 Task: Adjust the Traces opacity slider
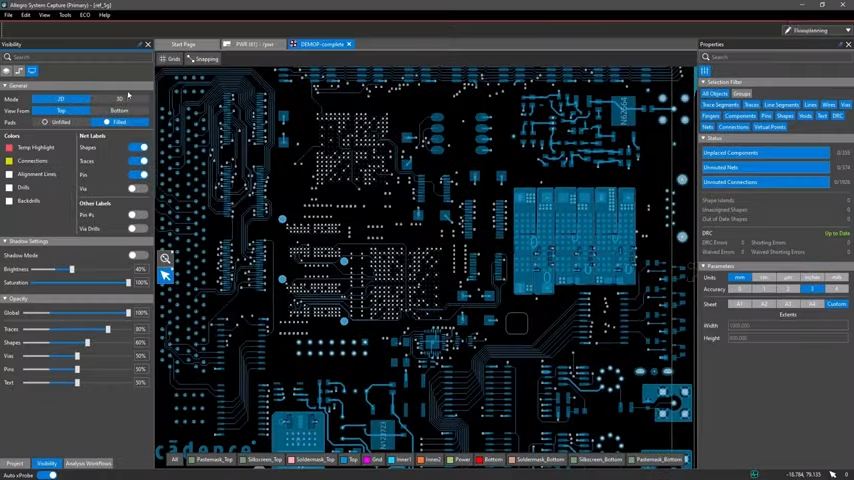(x=108, y=329)
